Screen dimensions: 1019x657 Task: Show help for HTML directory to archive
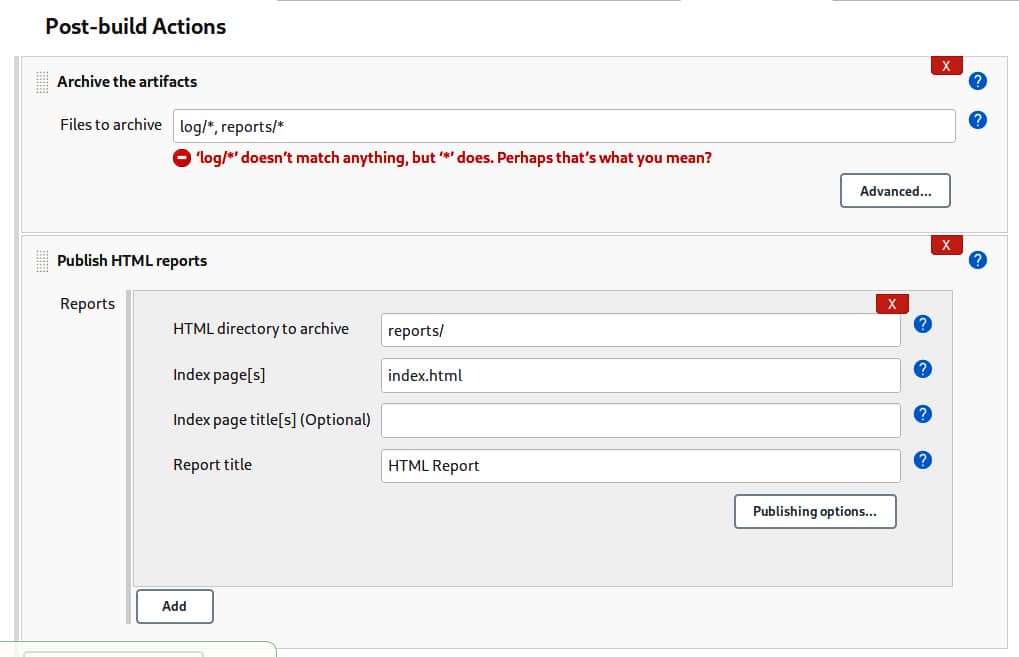point(923,324)
